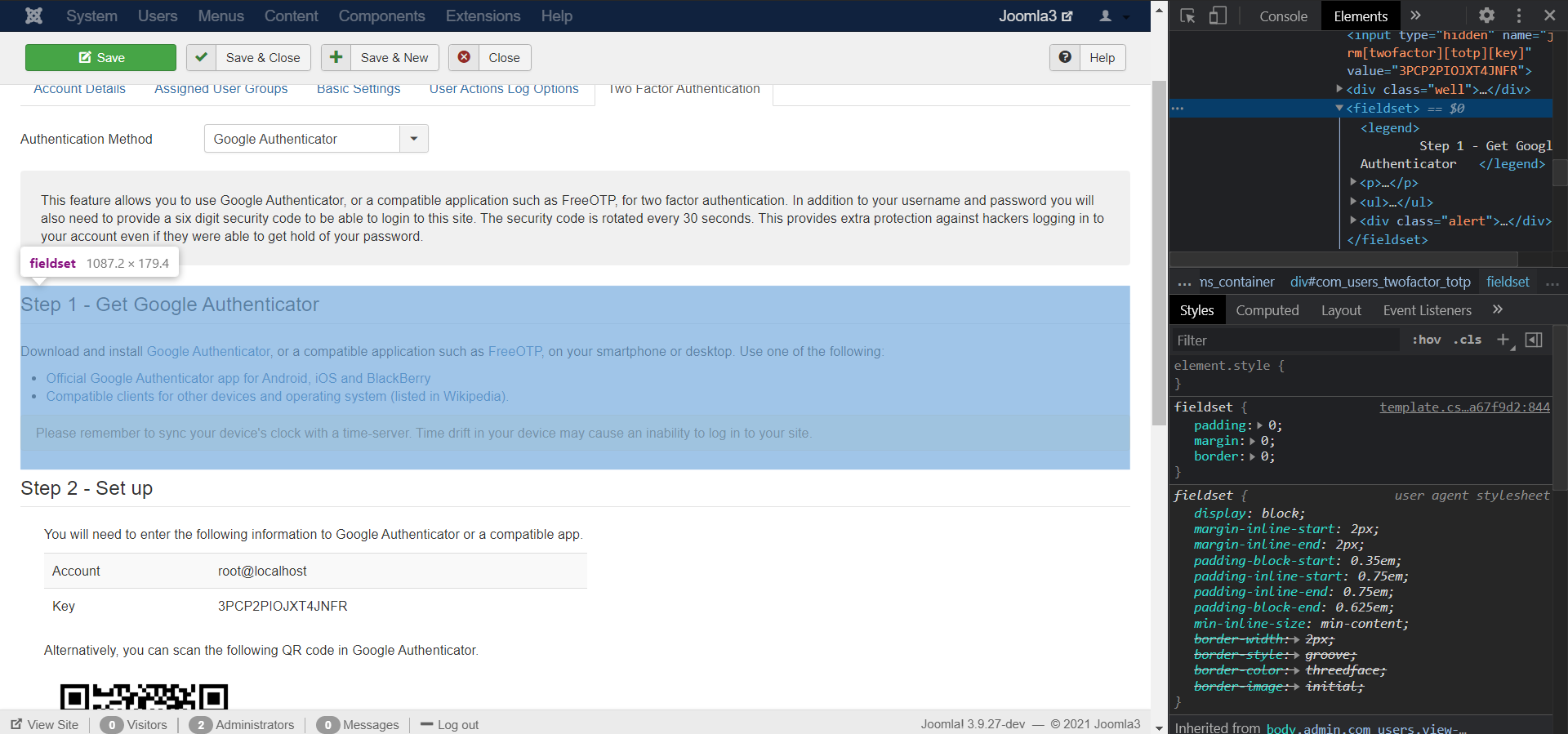Image resolution: width=1568 pixels, height=734 pixels.
Task: Switch to User Actions Log Options tab
Action: pyautogui.click(x=504, y=89)
